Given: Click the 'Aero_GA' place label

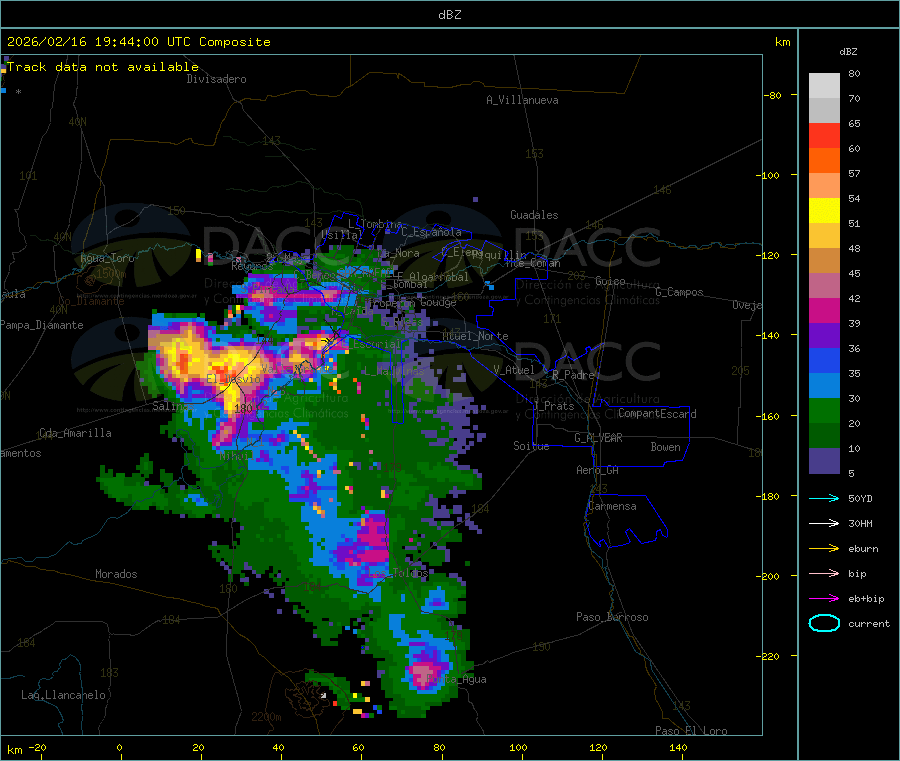Looking at the screenshot, I should tap(598, 470).
